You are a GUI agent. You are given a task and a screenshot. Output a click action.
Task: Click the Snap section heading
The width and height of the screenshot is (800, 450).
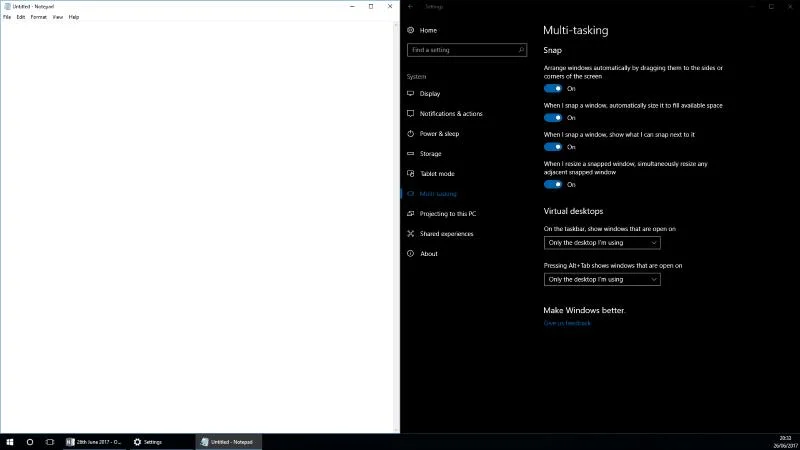553,51
